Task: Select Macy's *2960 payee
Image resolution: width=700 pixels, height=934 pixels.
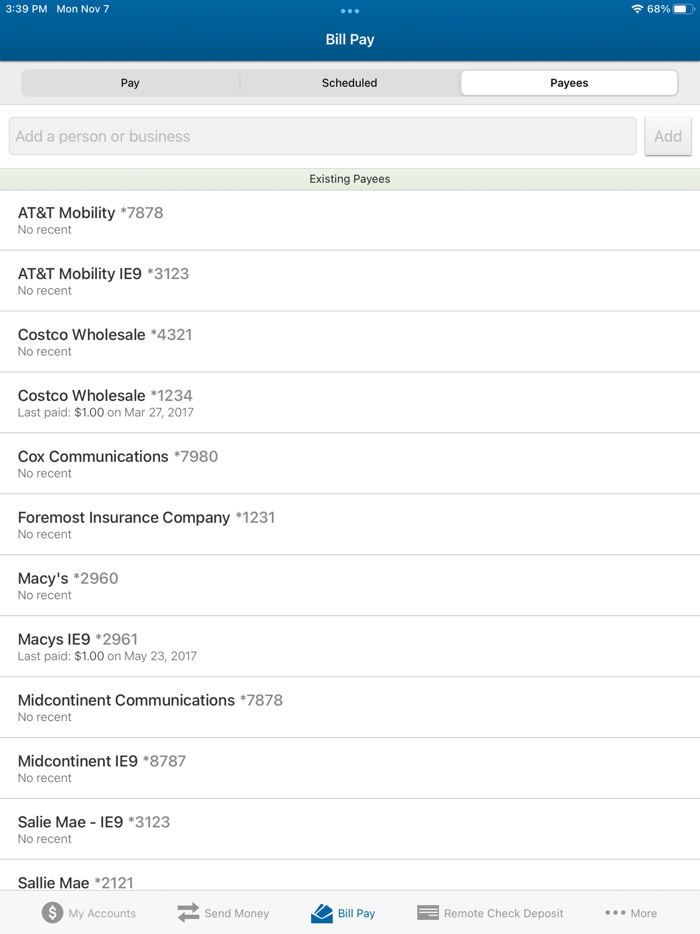Action: pyautogui.click(x=350, y=586)
